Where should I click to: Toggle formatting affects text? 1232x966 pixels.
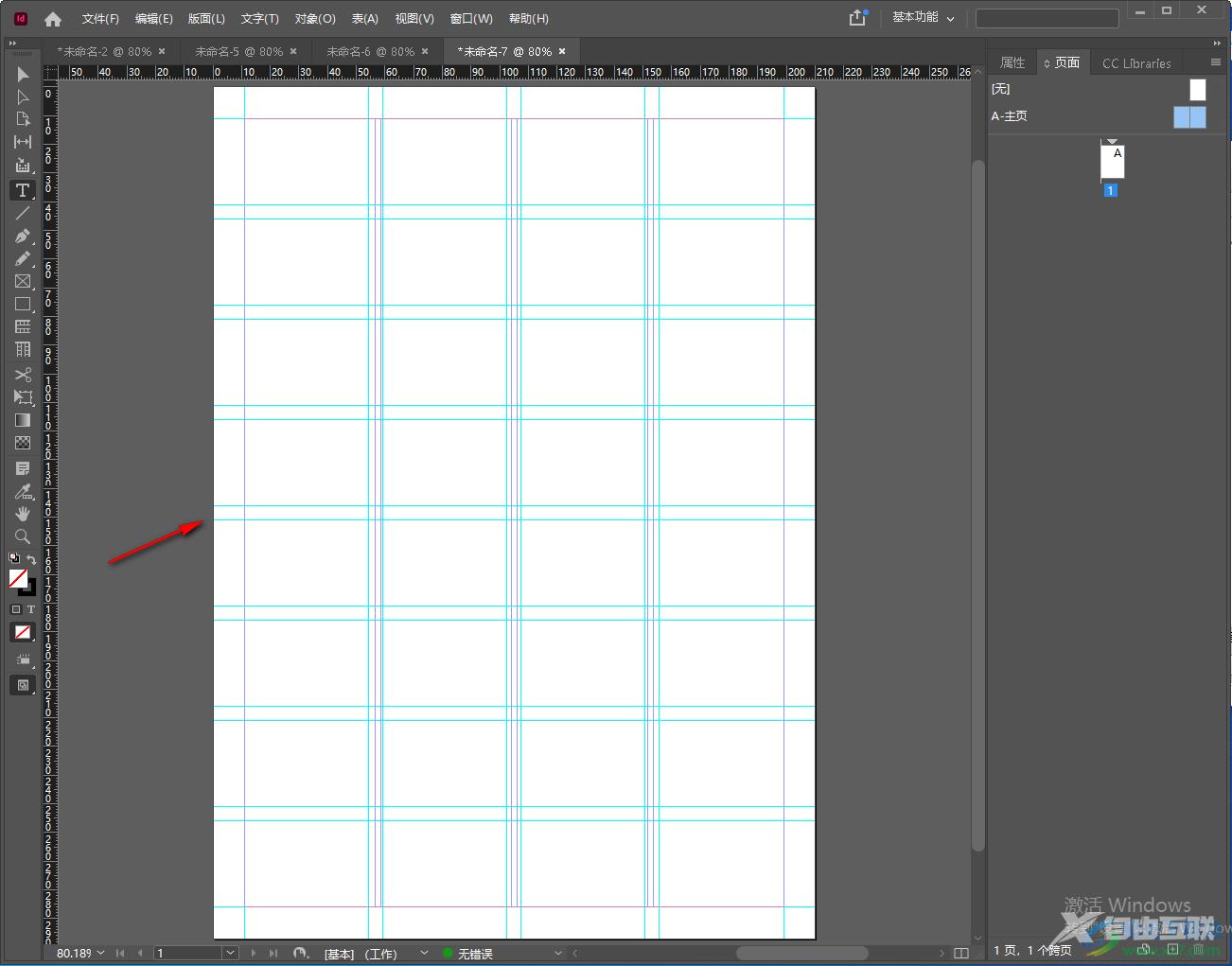click(x=30, y=609)
